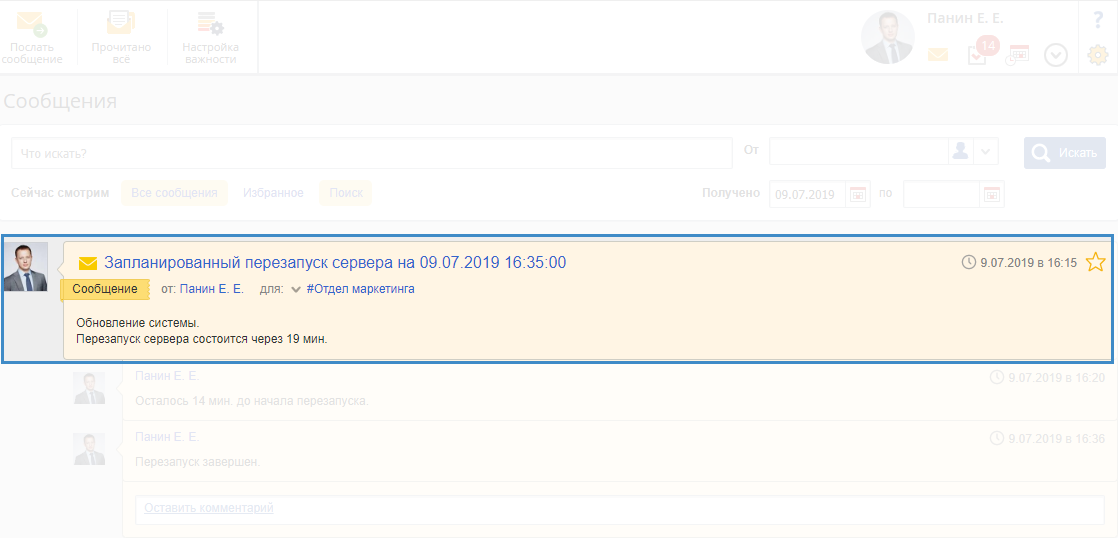Switch to the 'Поиск' filter tab
Screen dimensions: 1118x538
[346, 193]
